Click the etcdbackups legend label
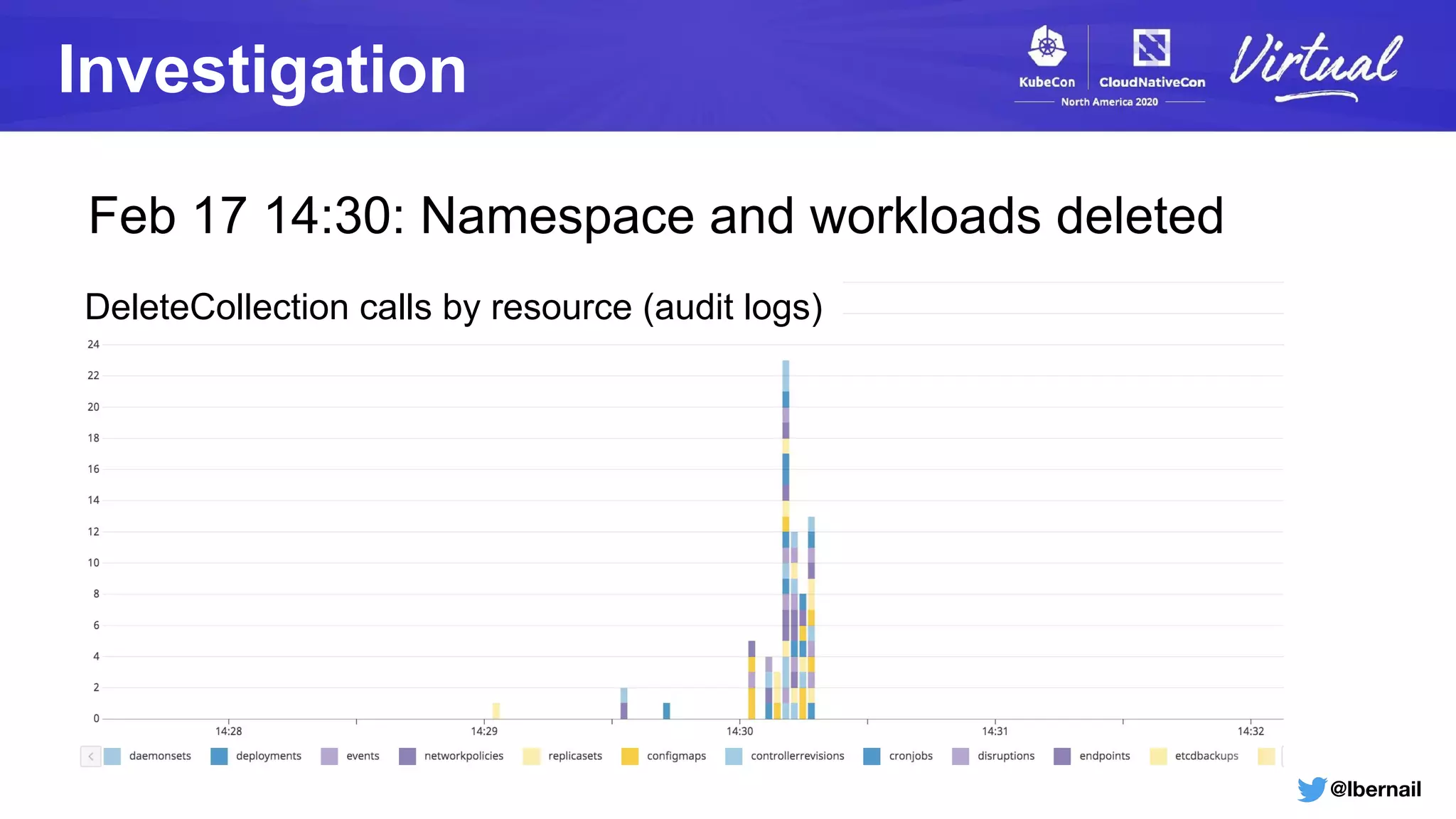 tap(1206, 756)
